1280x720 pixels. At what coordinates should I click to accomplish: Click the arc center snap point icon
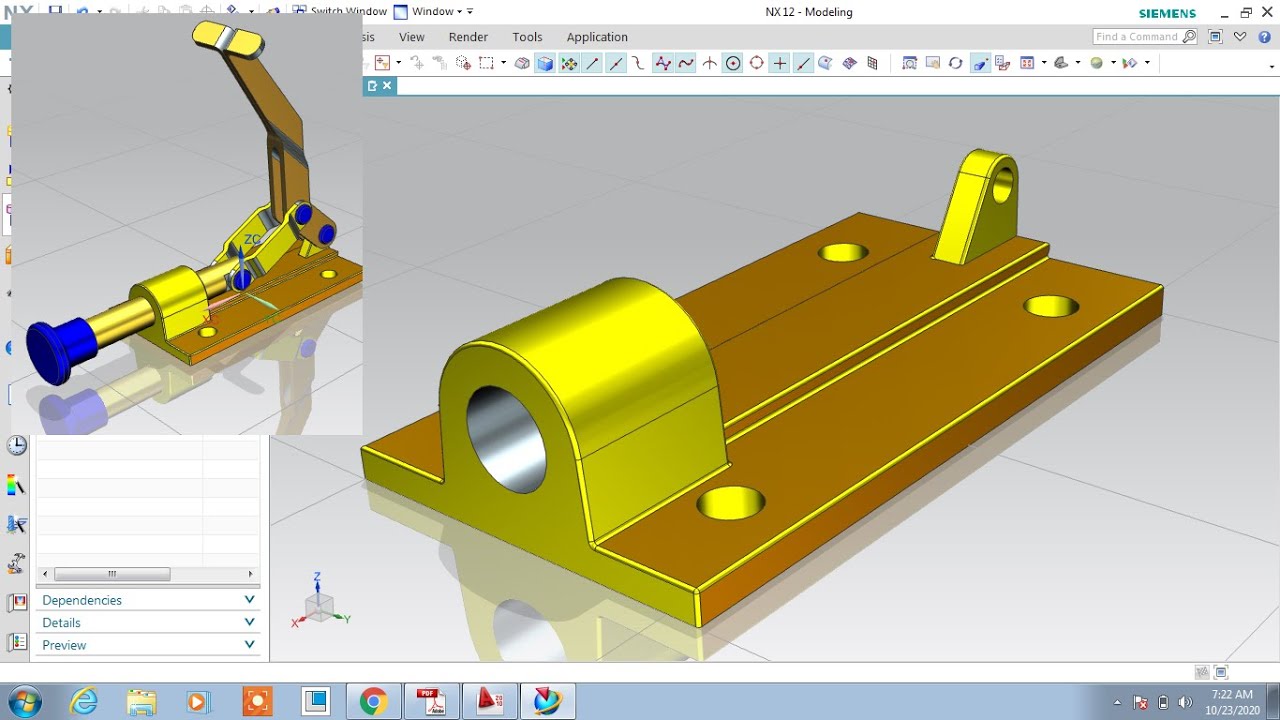(733, 63)
